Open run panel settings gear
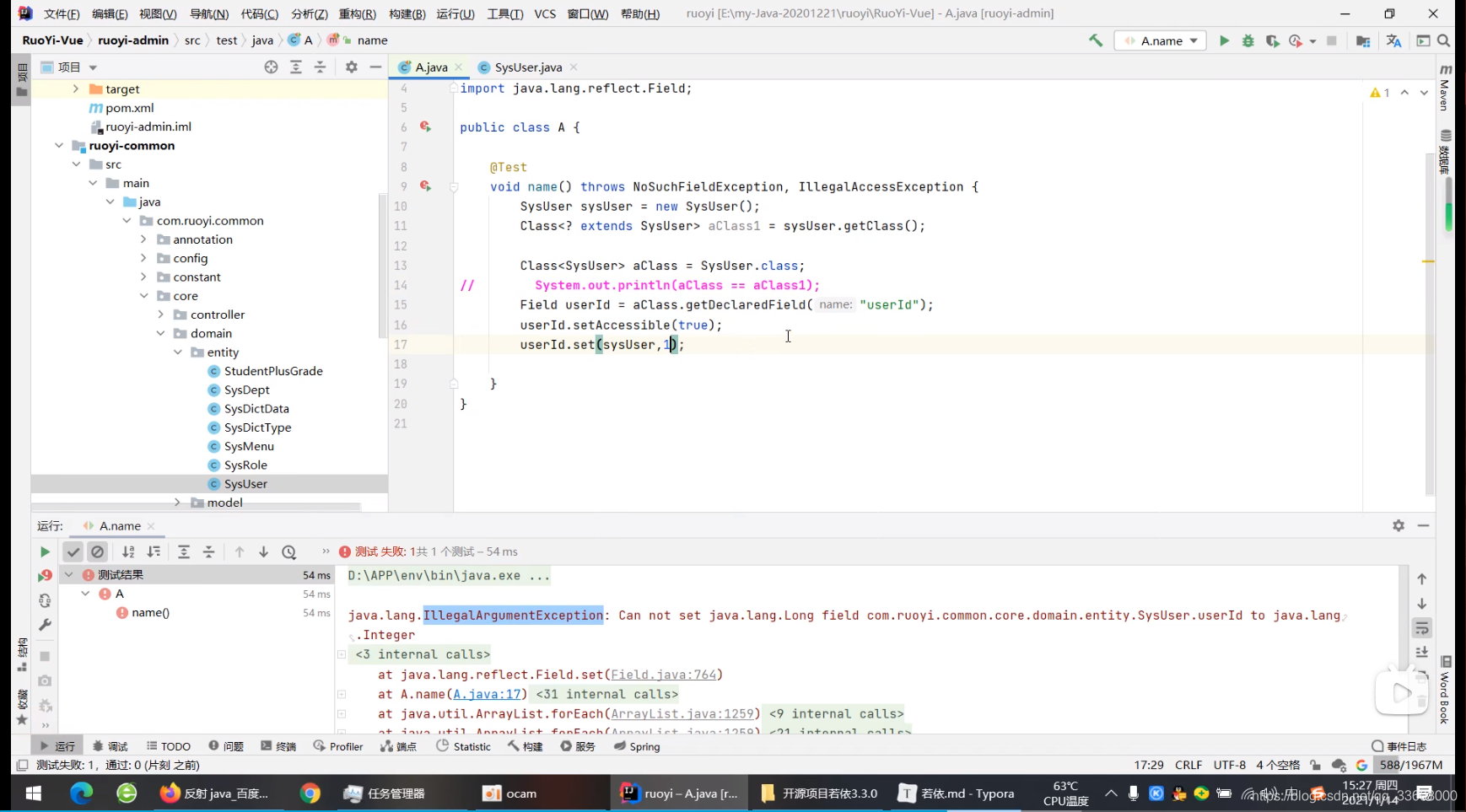 tap(1399, 525)
